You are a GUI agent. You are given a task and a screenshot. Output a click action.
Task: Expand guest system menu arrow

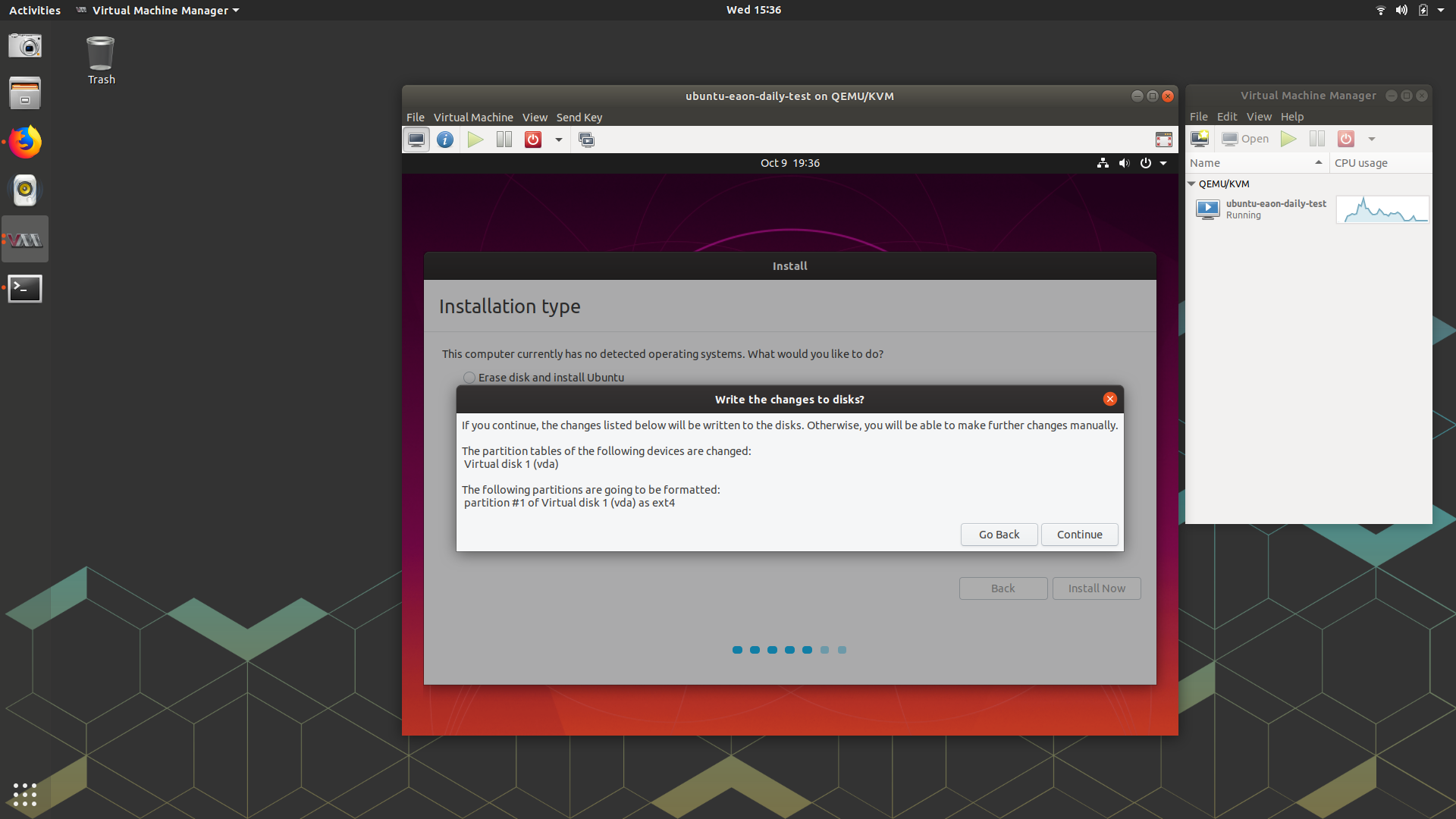[1163, 163]
